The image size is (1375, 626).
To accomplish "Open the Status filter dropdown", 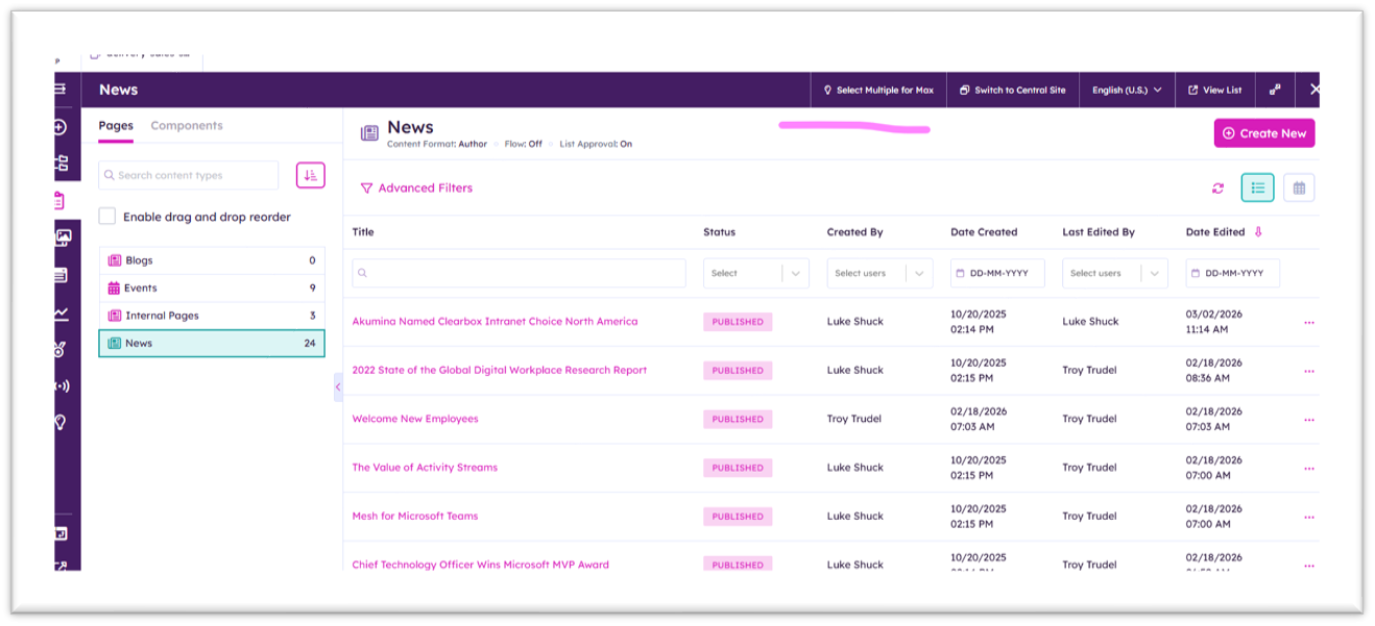I will pyautogui.click(x=756, y=273).
